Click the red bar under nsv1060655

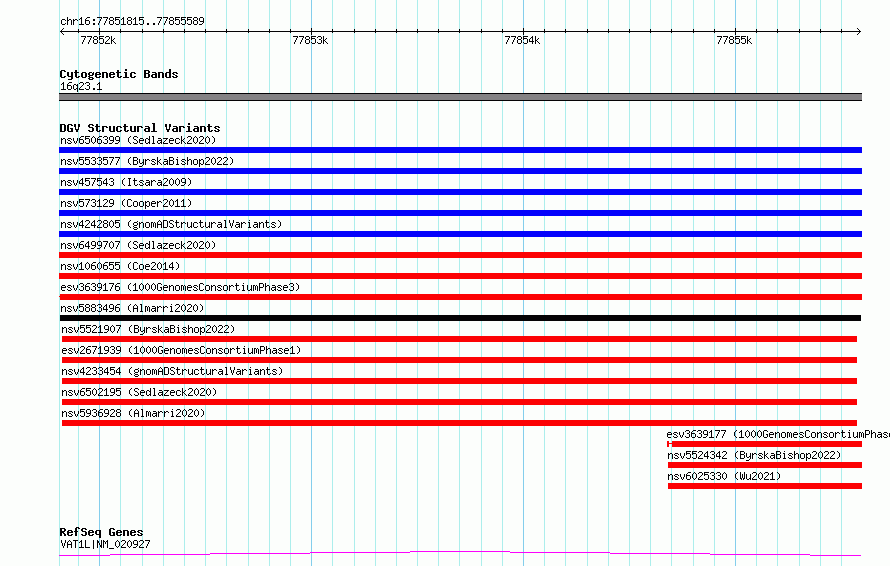[x=460, y=276]
